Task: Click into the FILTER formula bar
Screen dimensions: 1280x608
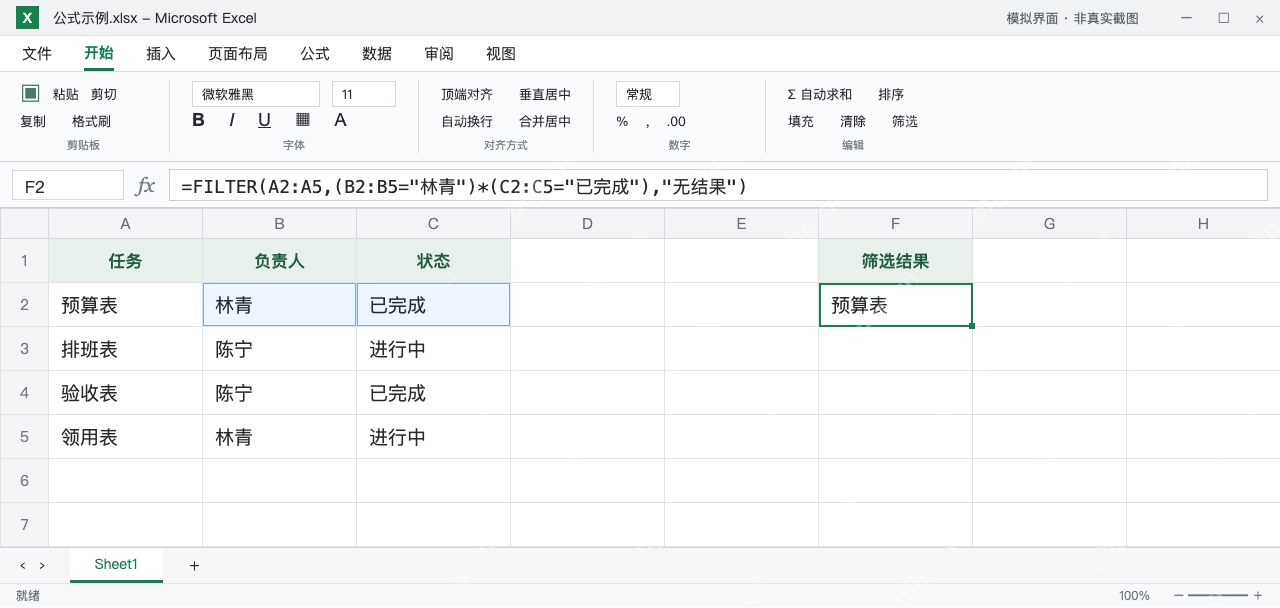Action: click(718, 186)
